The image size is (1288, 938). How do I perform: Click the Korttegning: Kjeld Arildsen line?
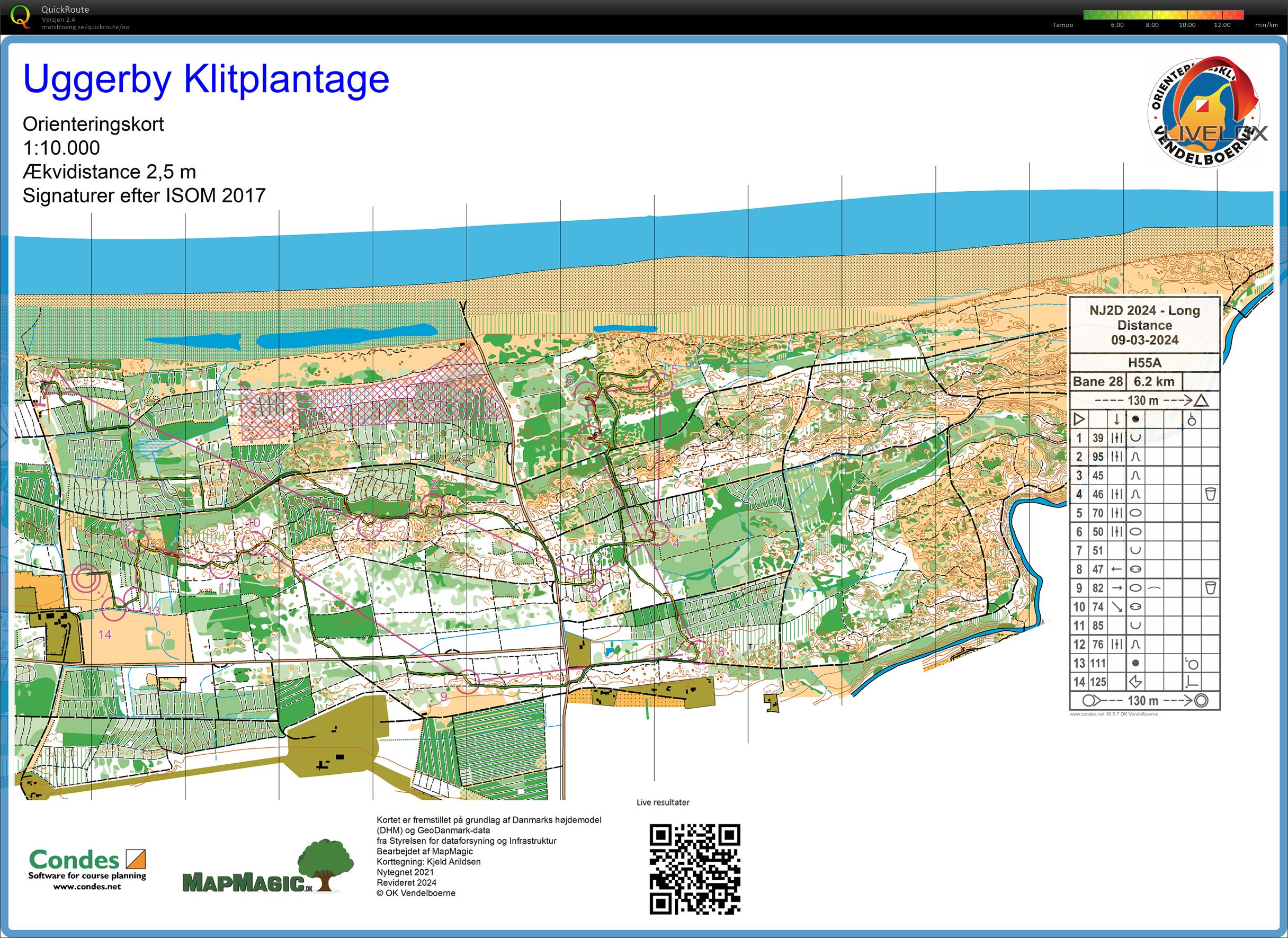point(428,861)
